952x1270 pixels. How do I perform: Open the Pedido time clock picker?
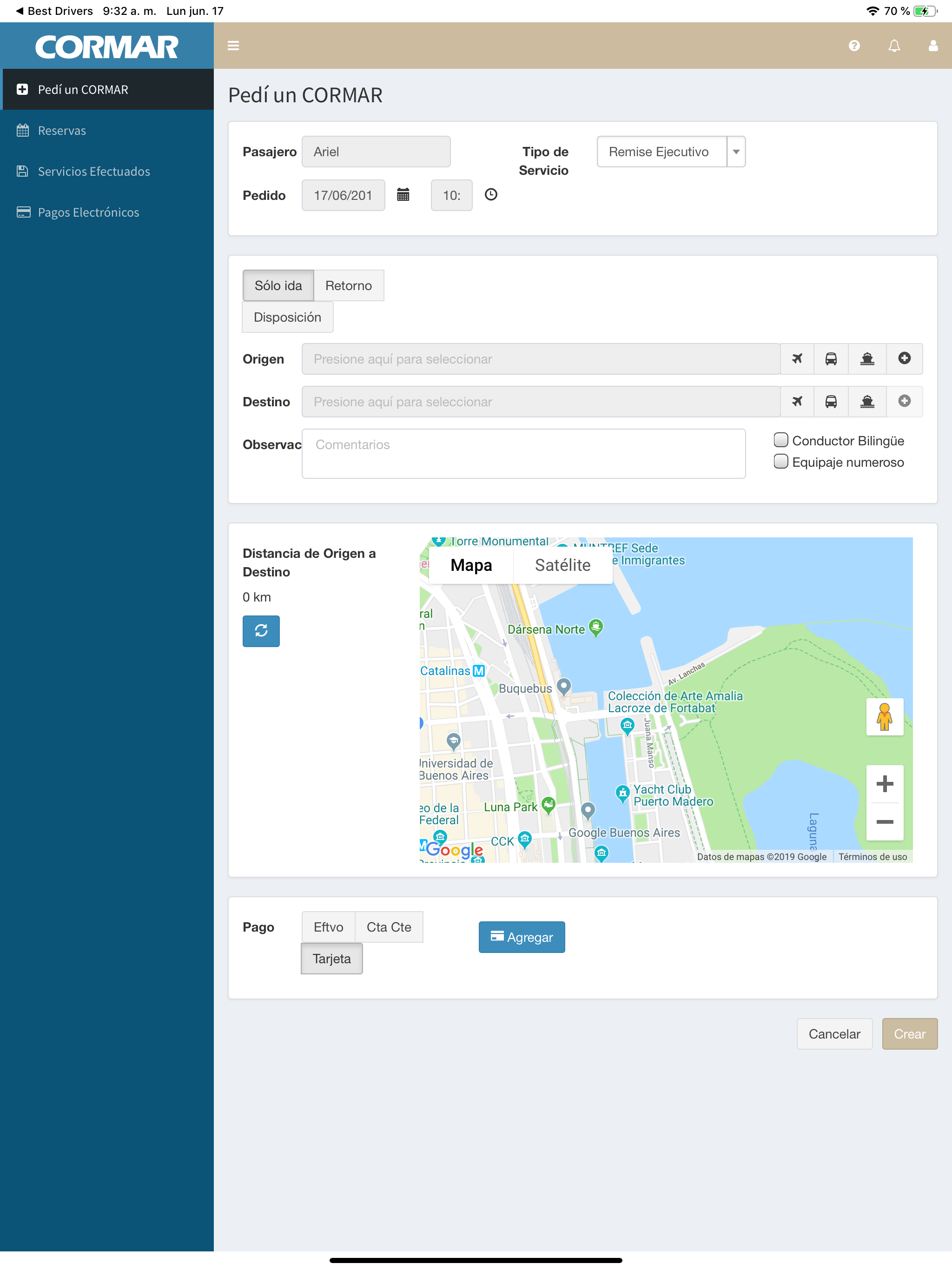click(491, 195)
